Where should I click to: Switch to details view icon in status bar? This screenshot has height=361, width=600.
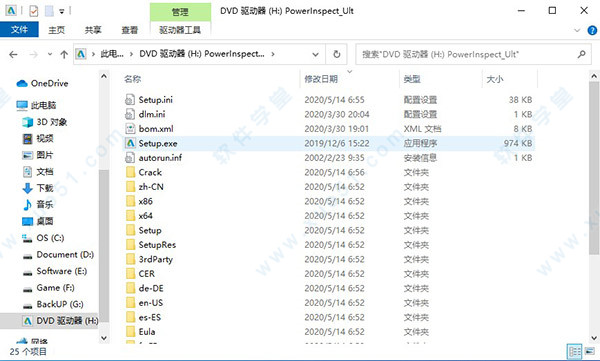[x=574, y=351]
